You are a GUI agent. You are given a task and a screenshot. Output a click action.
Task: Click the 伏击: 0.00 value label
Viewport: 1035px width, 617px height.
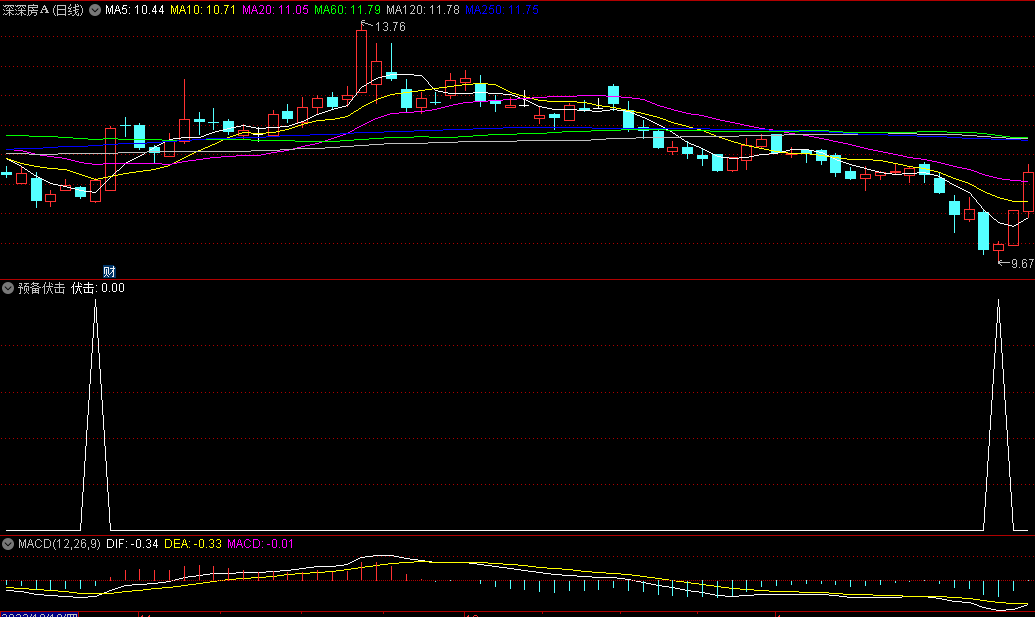coord(98,288)
